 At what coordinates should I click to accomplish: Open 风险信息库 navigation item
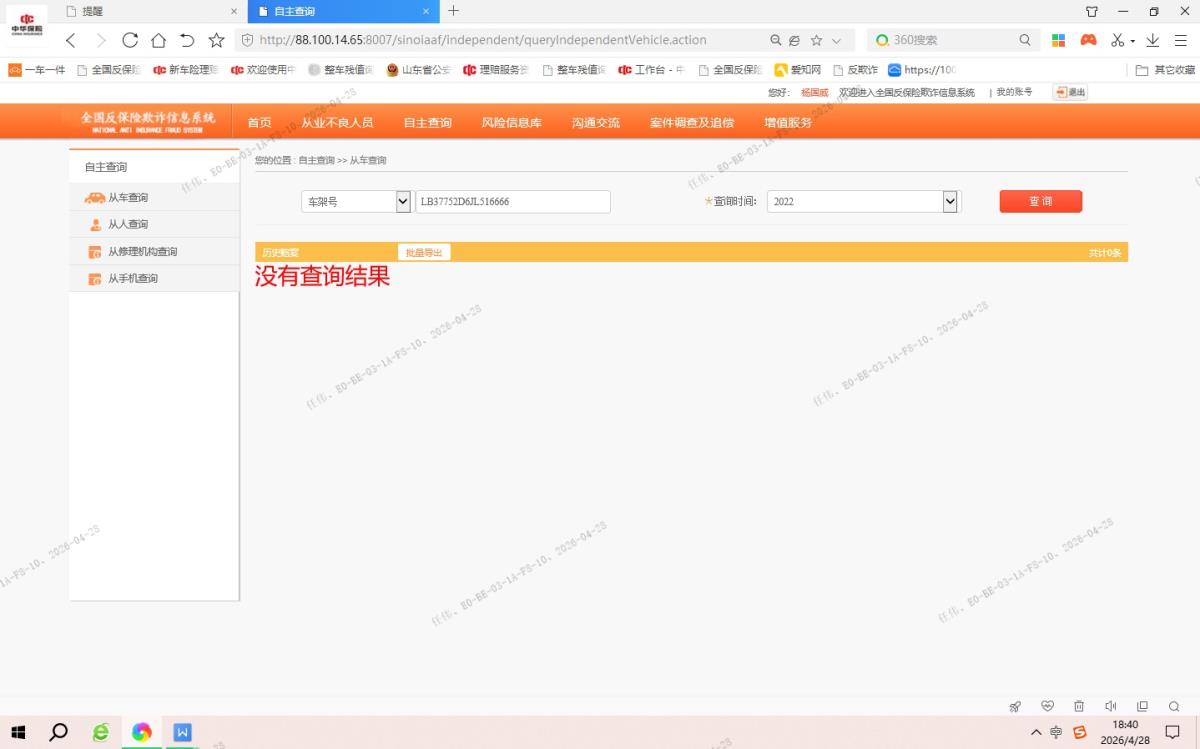point(511,122)
